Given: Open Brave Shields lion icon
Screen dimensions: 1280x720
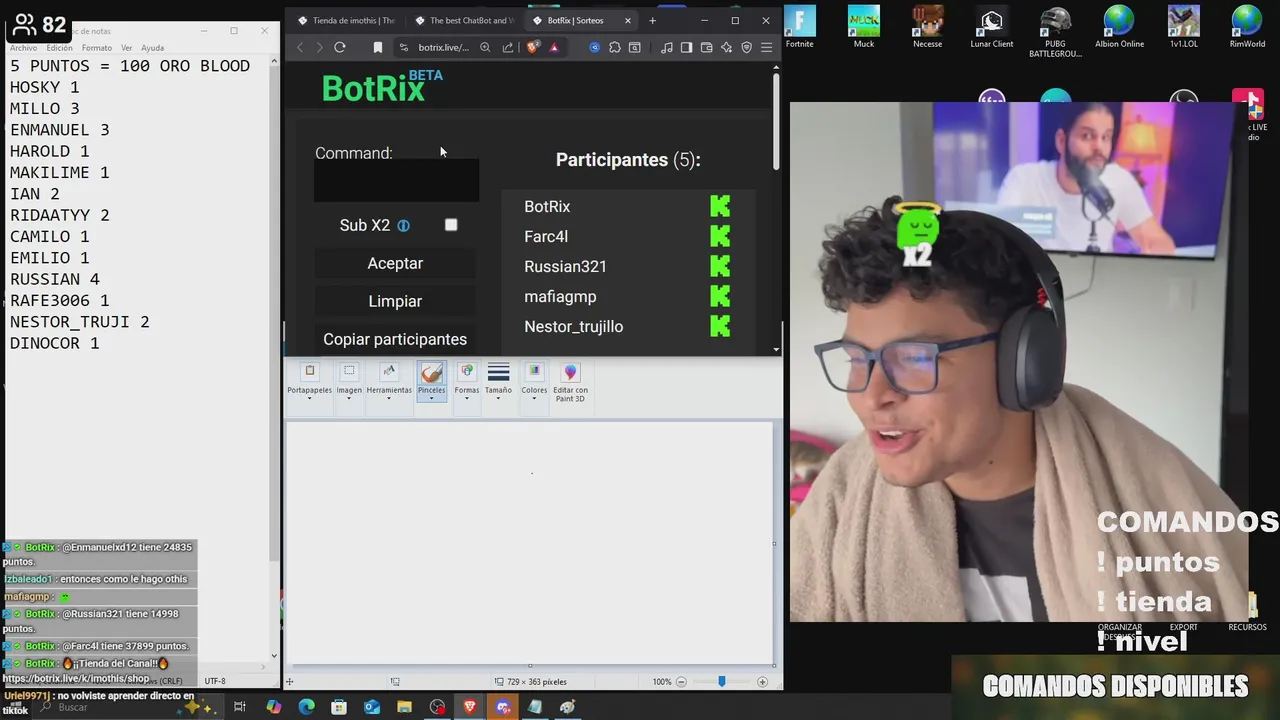Looking at the screenshot, I should [x=533, y=47].
